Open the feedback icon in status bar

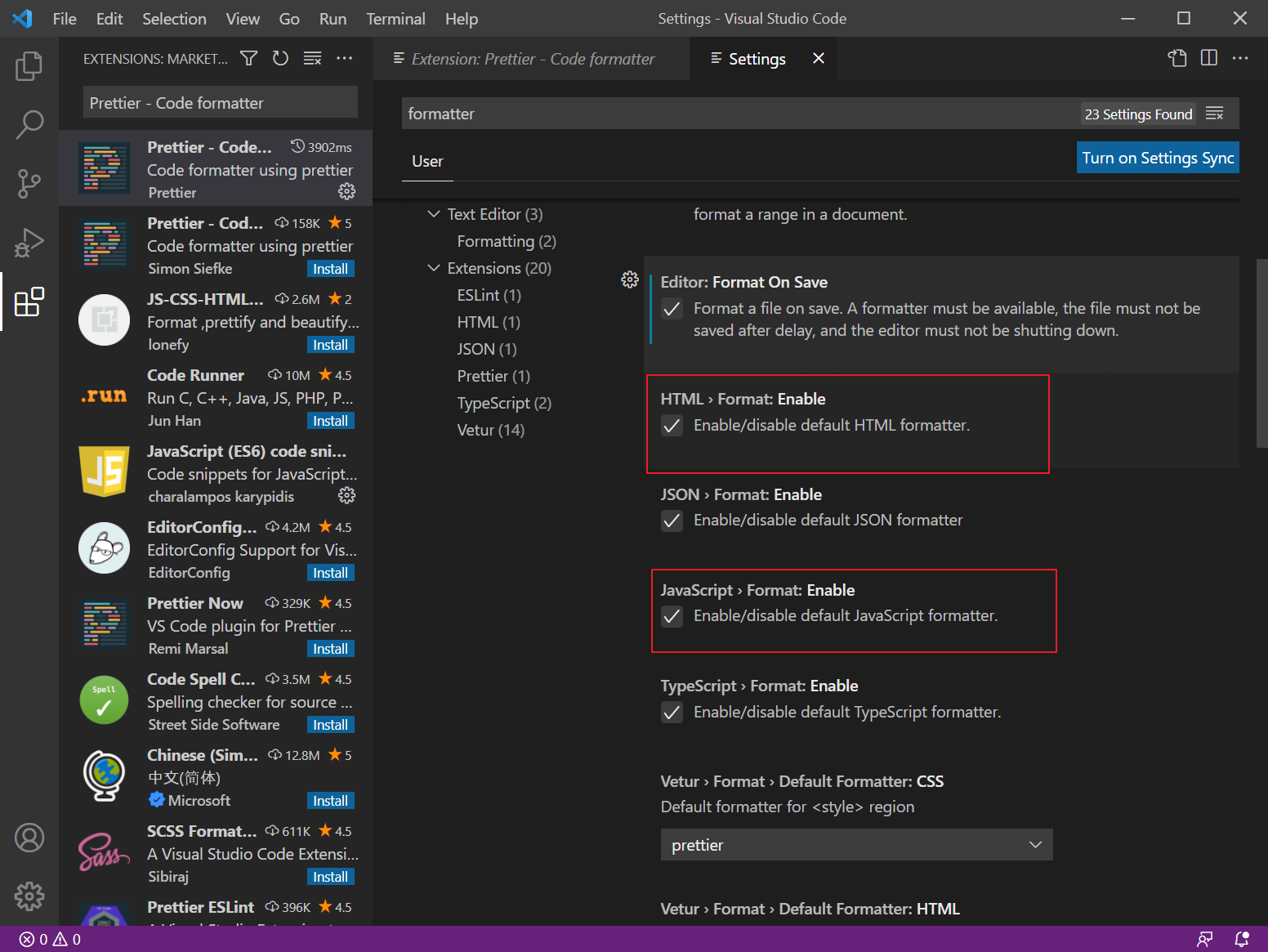tap(1205, 940)
